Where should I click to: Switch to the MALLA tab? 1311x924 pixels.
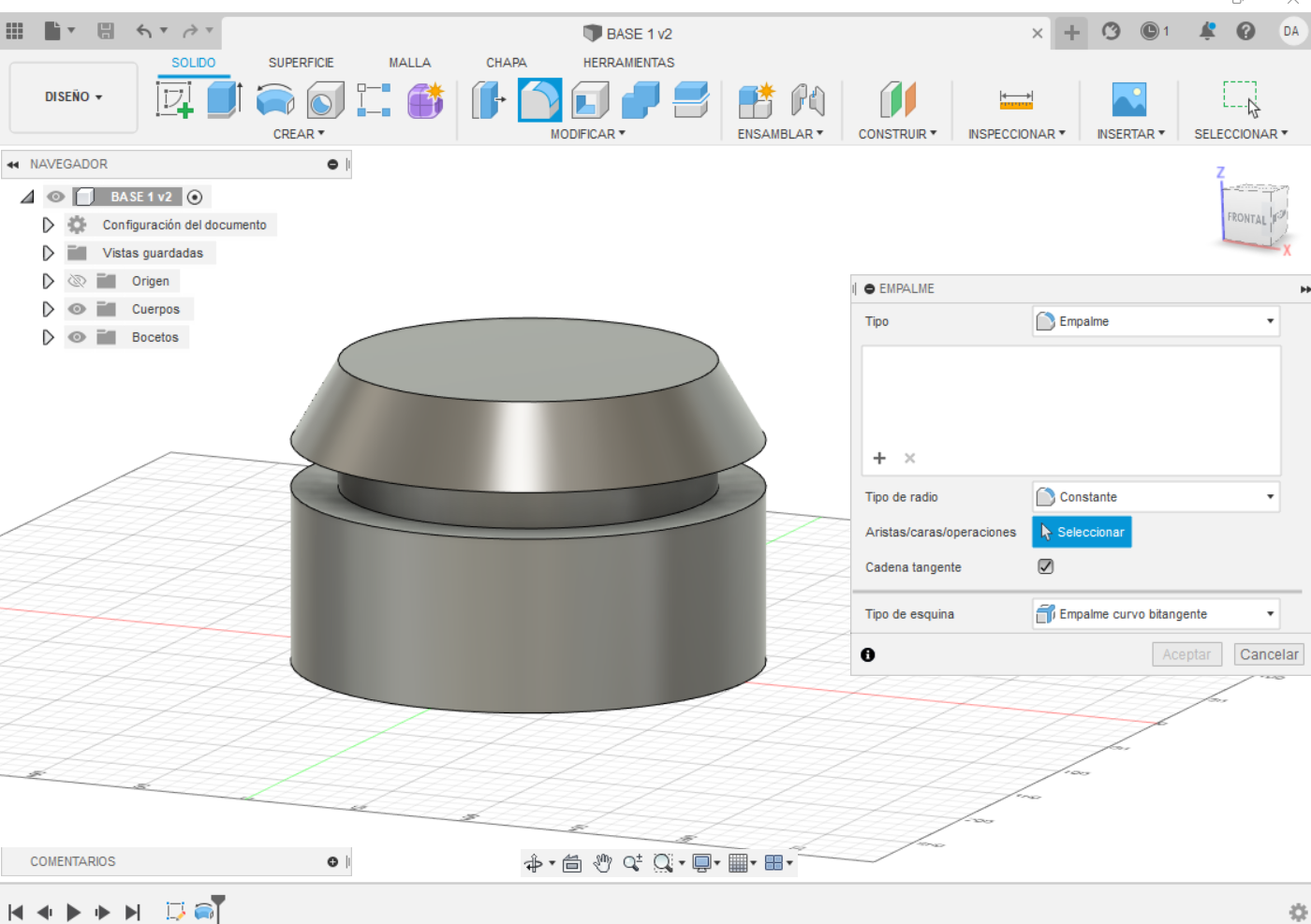pos(410,63)
